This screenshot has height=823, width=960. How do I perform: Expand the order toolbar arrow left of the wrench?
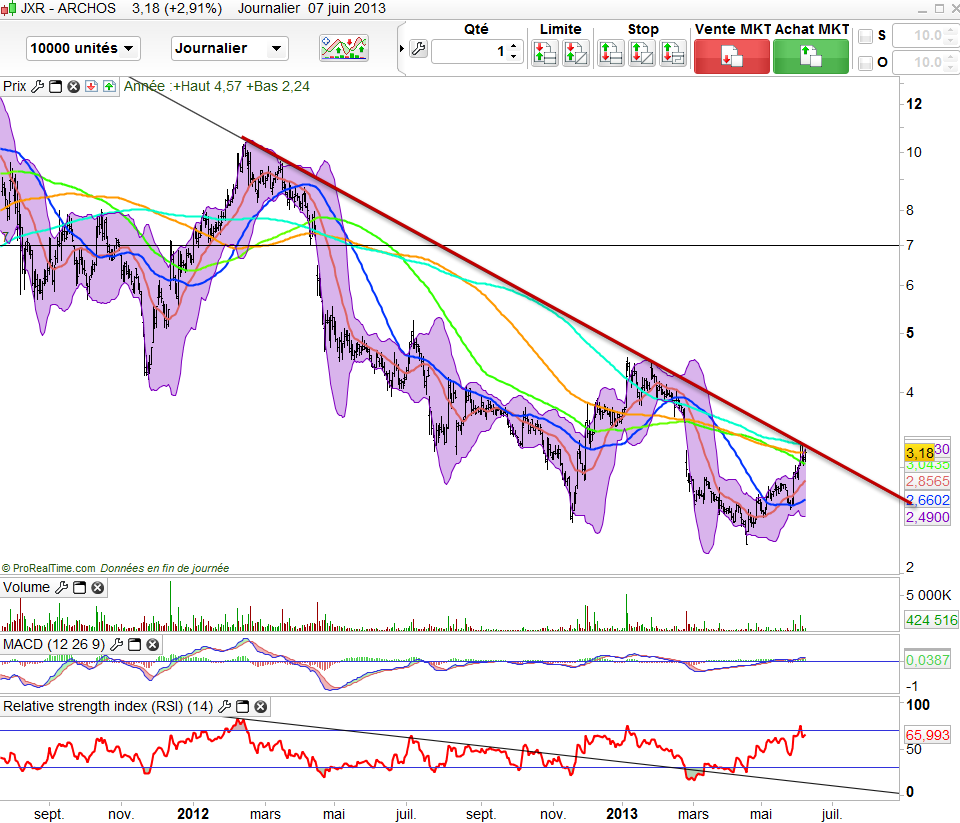click(402, 50)
